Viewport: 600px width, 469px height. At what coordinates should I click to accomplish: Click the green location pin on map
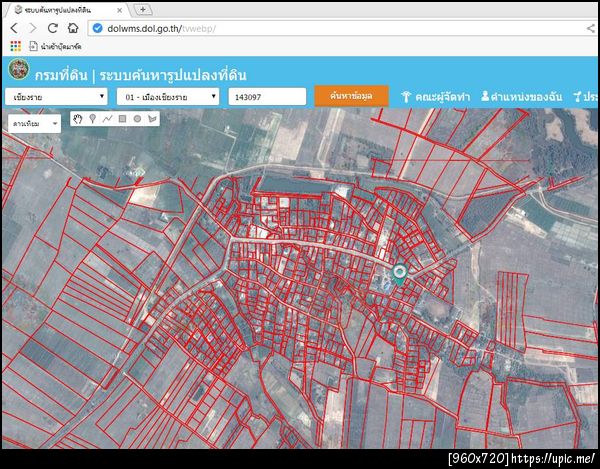pyautogui.click(x=399, y=275)
